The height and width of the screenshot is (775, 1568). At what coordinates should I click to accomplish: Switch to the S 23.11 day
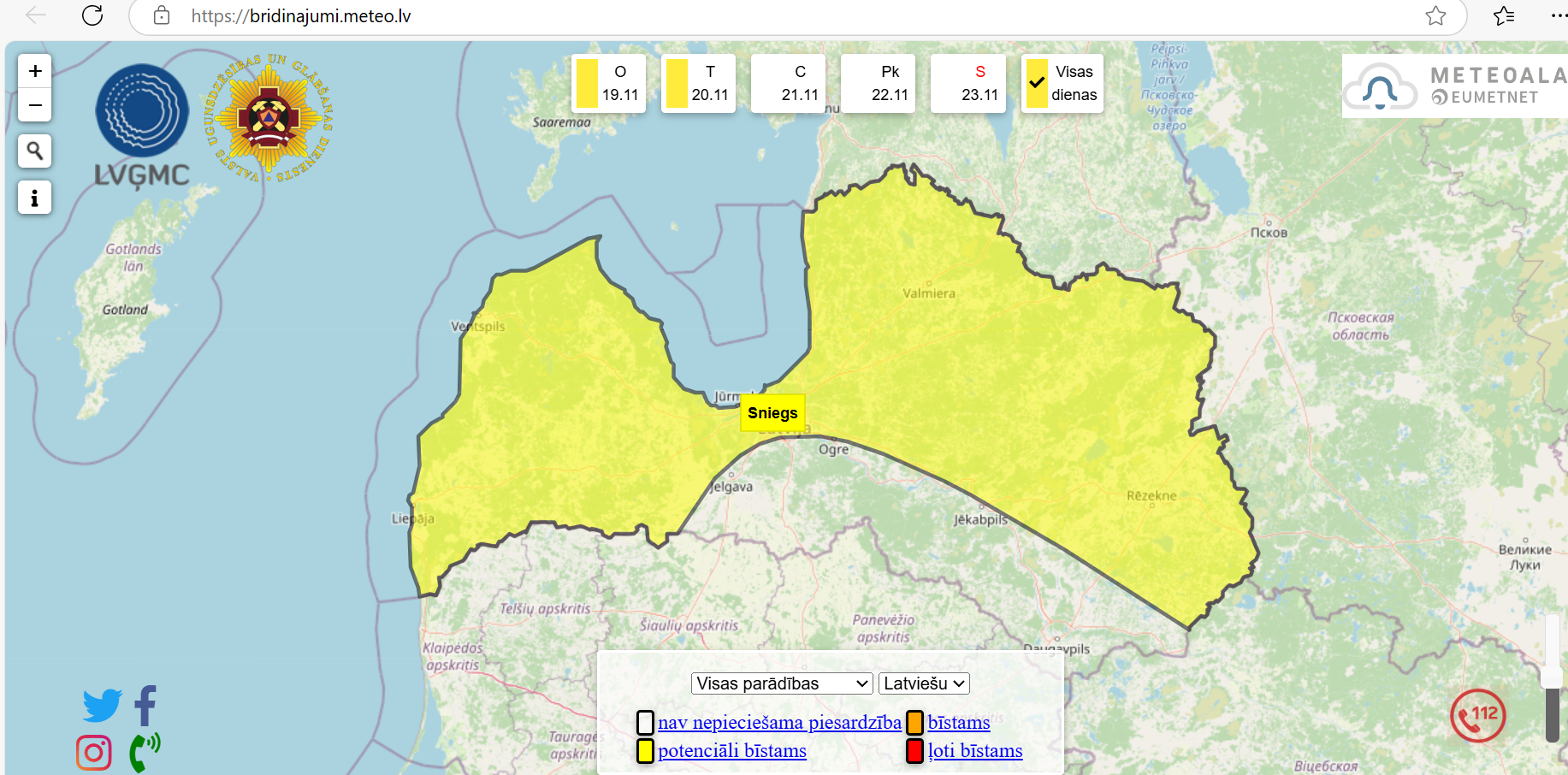coord(968,83)
